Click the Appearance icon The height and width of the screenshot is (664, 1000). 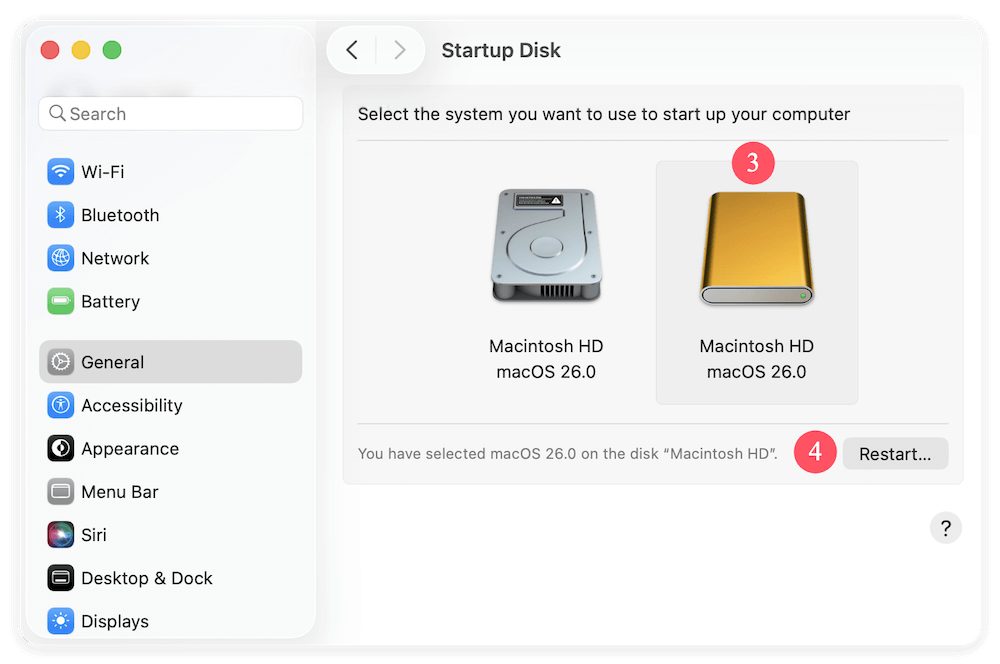(61, 448)
